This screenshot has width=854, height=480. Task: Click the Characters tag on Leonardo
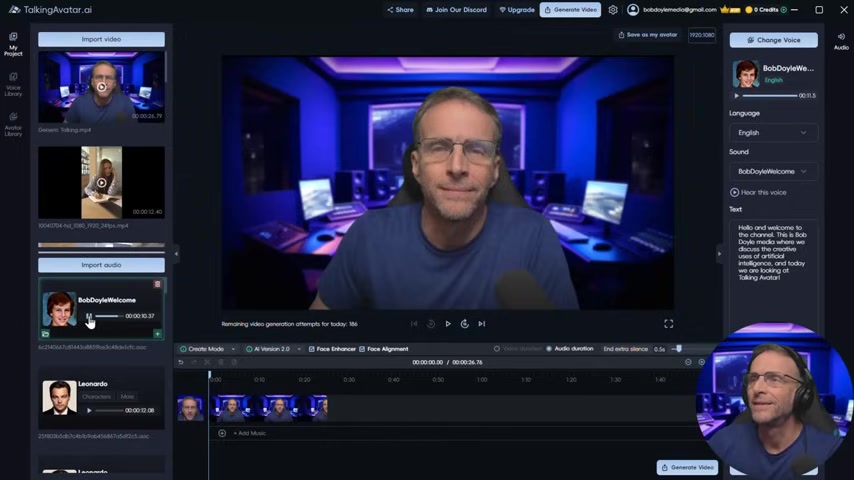[x=97, y=397]
